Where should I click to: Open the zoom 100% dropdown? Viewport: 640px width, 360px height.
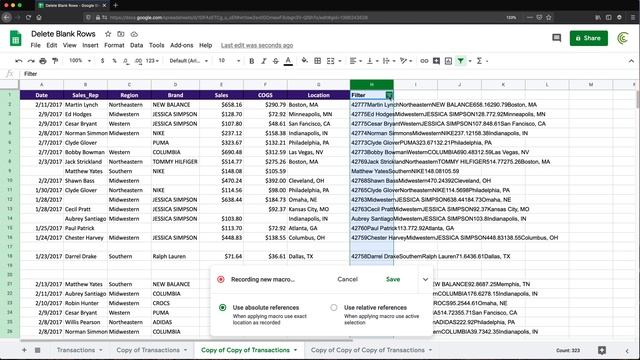(x=80, y=61)
